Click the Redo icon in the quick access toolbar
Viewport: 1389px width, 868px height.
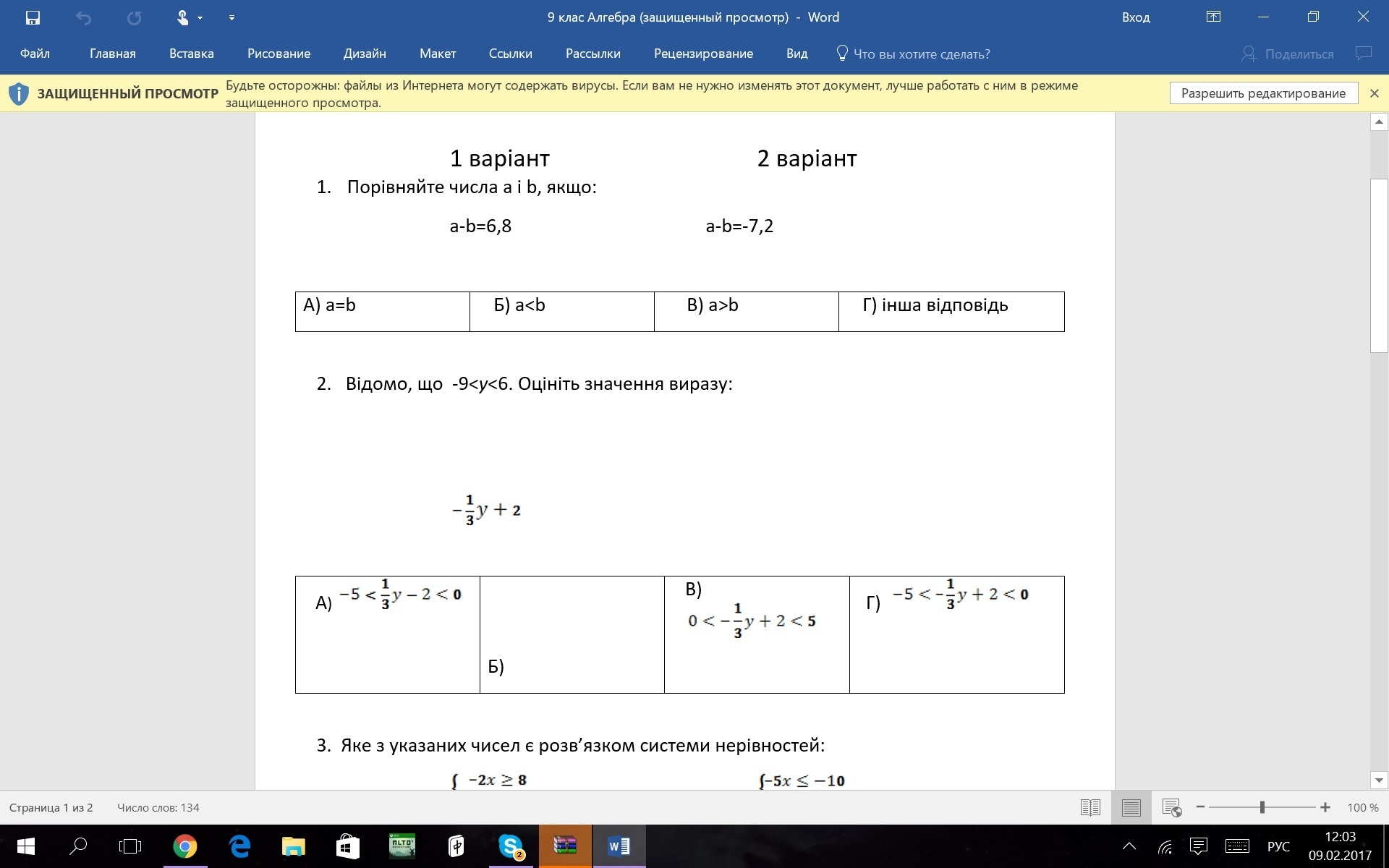click(134, 17)
